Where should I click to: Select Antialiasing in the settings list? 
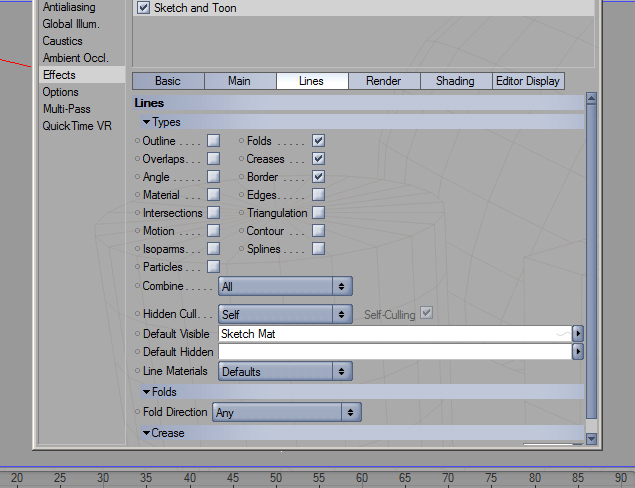69,7
